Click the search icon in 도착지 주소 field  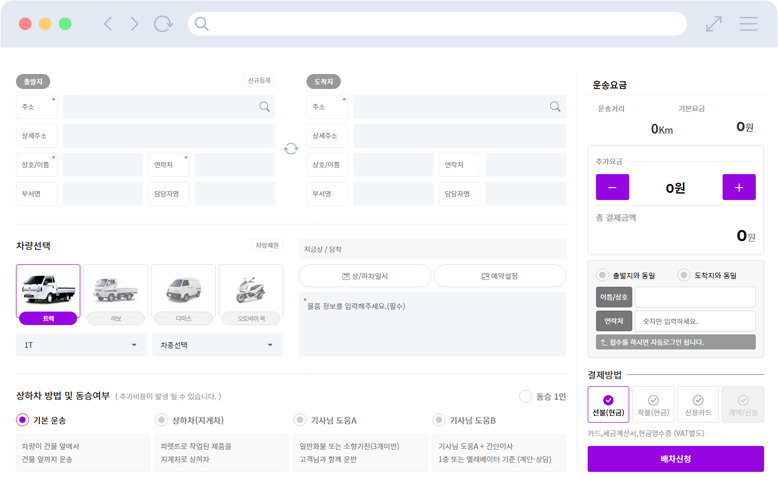[x=555, y=107]
